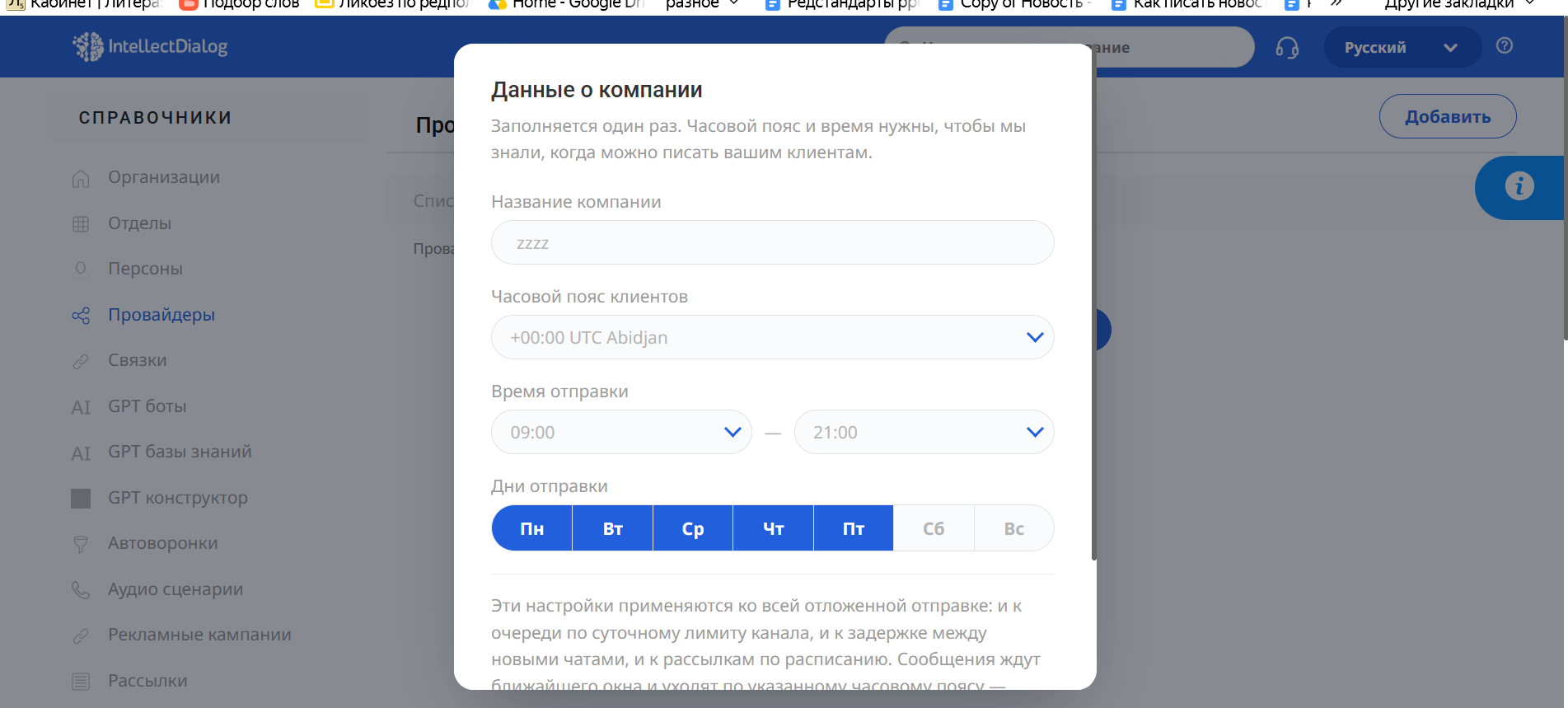Toggle the Ср sending day

click(x=693, y=528)
